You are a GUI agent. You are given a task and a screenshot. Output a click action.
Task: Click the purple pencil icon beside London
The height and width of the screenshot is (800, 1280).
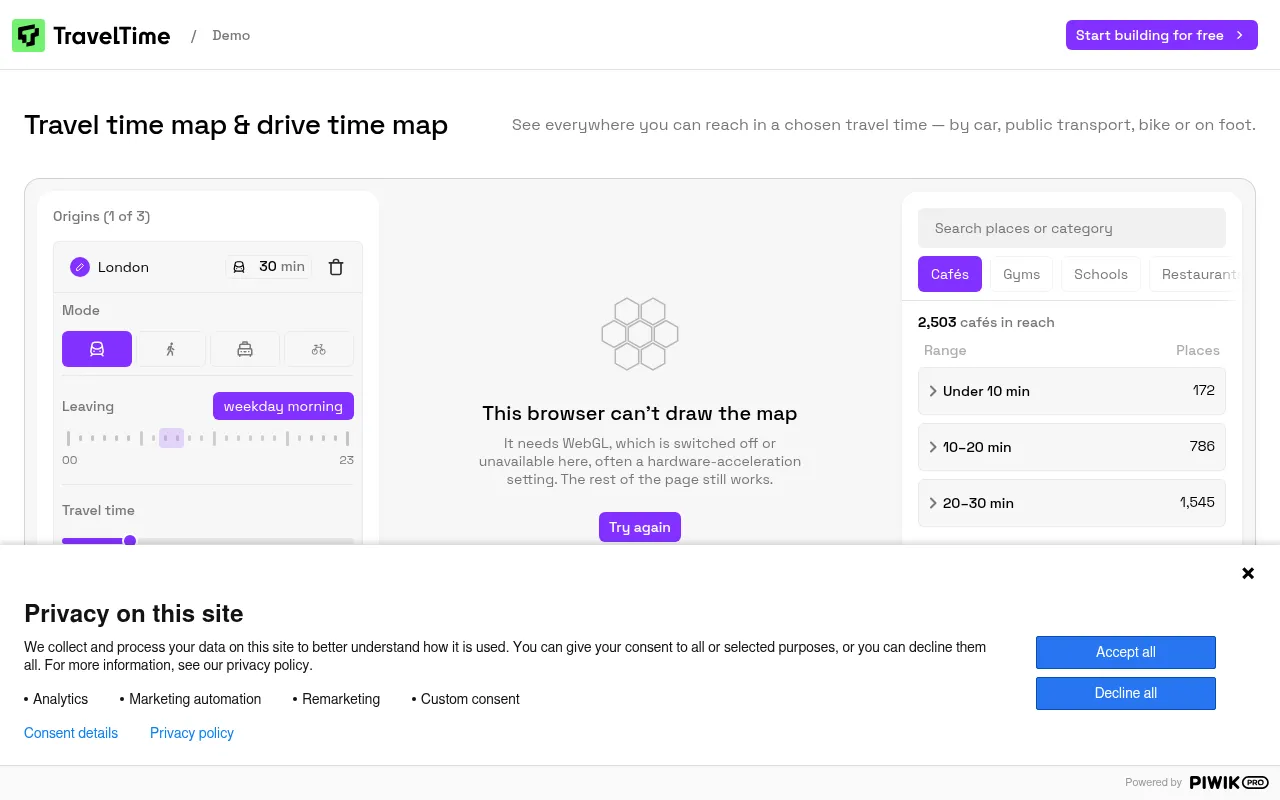[80, 267]
